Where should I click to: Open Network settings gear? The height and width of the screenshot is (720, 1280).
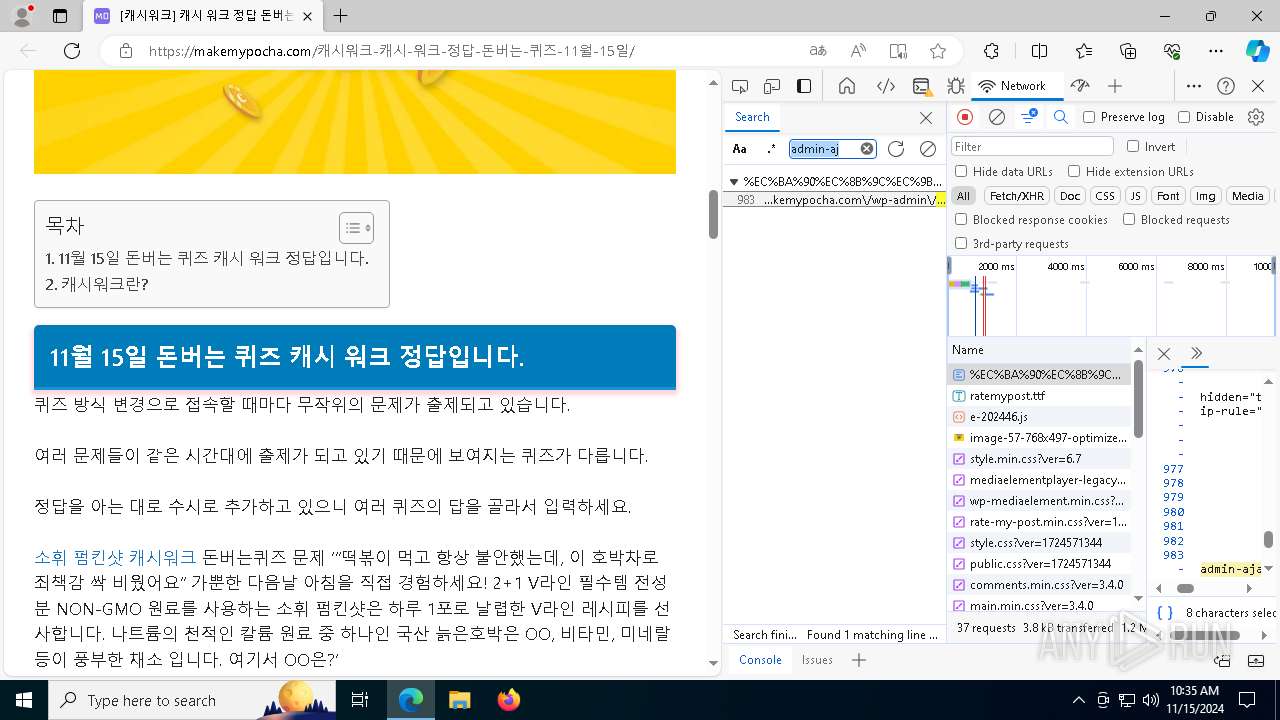point(1256,117)
